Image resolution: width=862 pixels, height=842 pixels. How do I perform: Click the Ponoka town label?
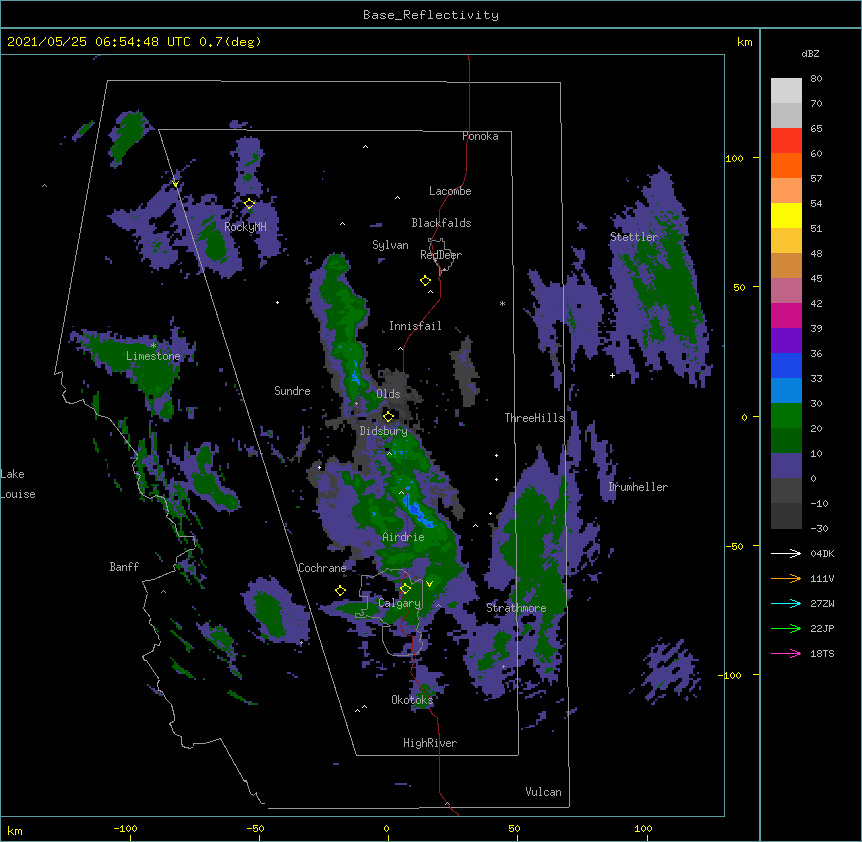(x=480, y=136)
